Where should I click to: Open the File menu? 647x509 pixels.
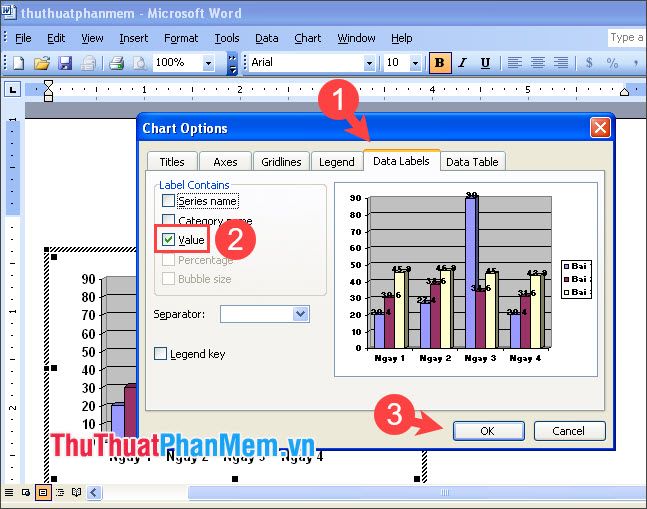23,38
